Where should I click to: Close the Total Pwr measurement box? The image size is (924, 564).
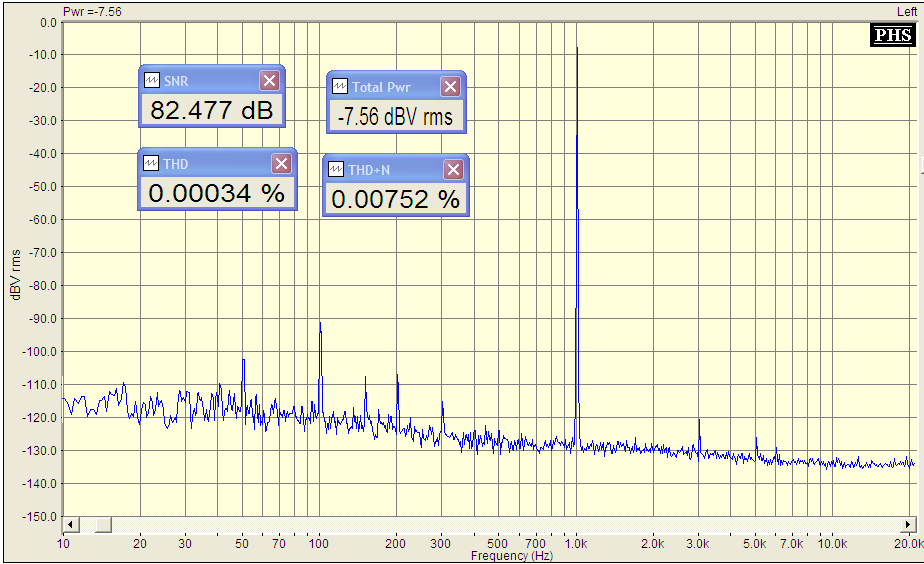click(x=450, y=87)
